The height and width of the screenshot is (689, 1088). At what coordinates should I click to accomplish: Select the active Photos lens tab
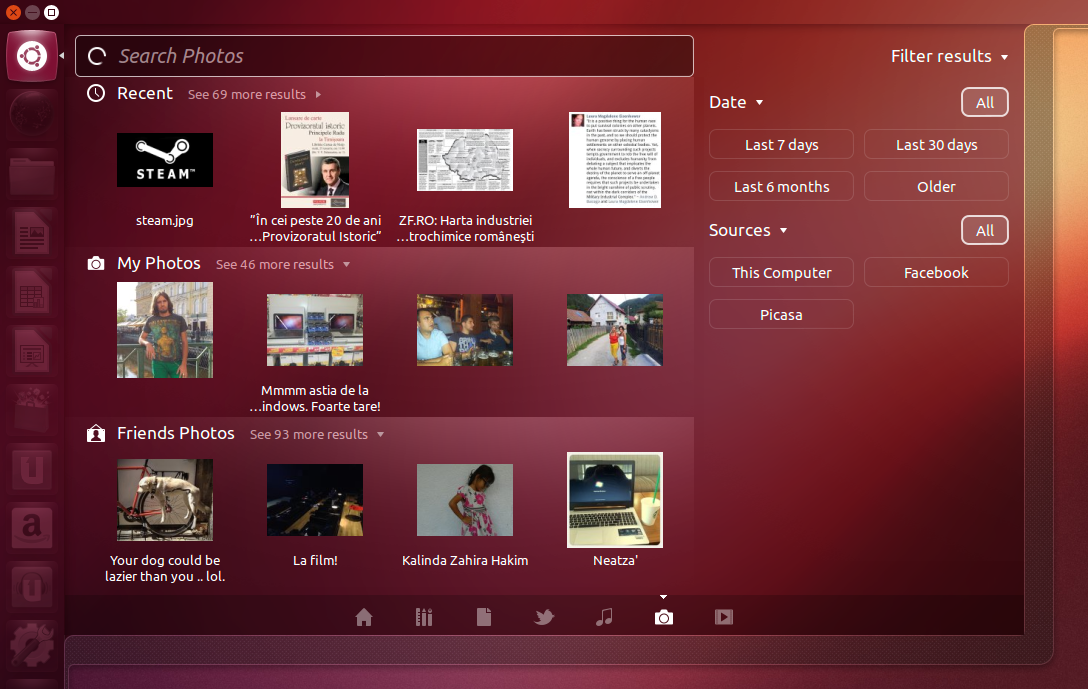coord(664,617)
